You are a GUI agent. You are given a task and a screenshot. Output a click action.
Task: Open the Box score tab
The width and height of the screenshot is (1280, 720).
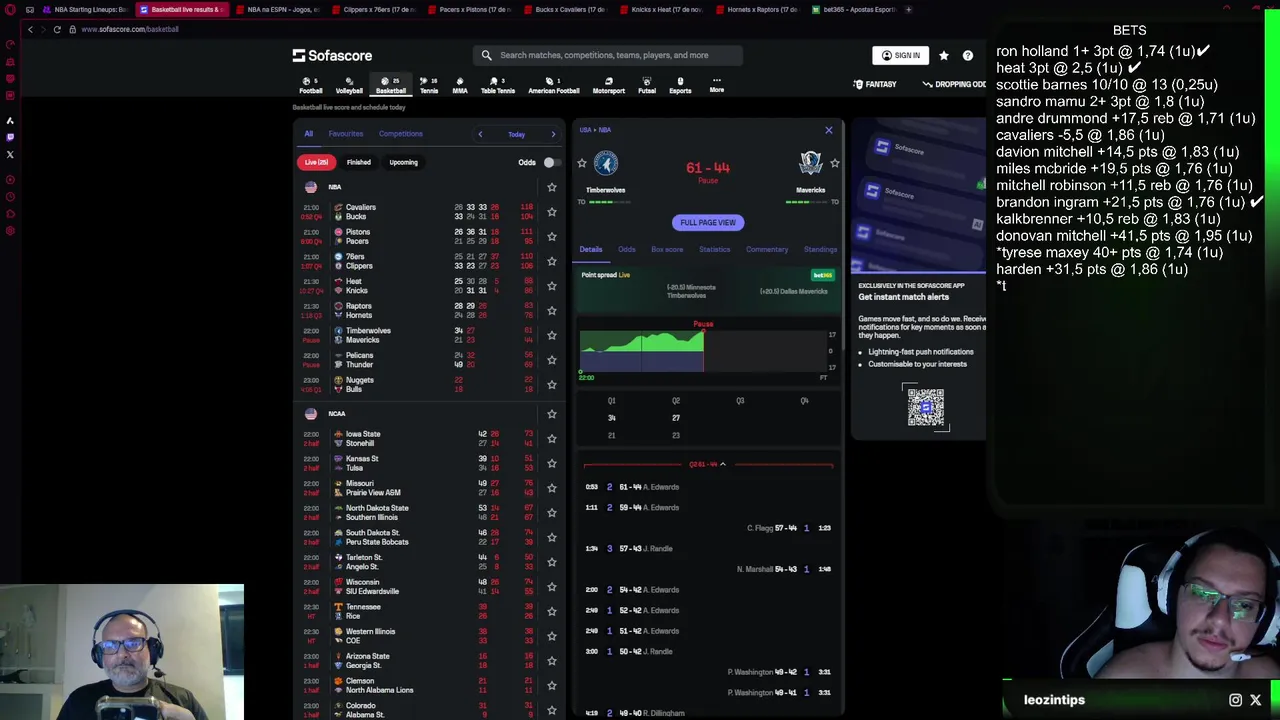pos(667,249)
